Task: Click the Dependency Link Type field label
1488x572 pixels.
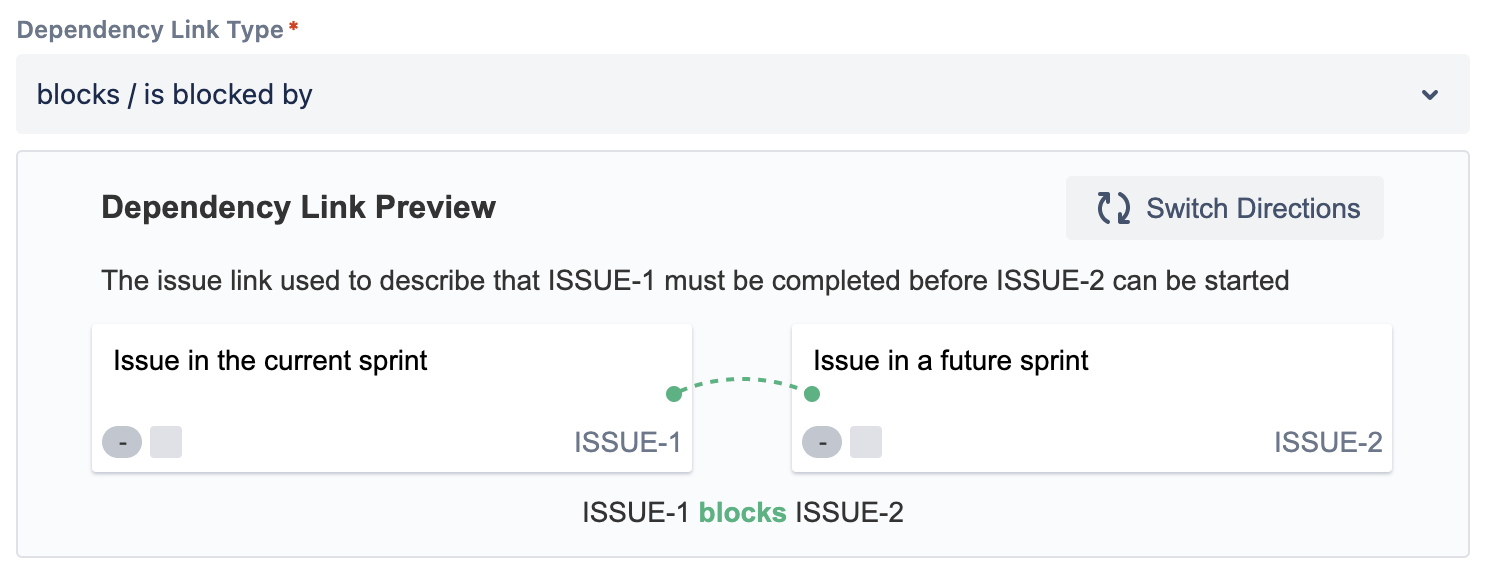Action: [150, 30]
